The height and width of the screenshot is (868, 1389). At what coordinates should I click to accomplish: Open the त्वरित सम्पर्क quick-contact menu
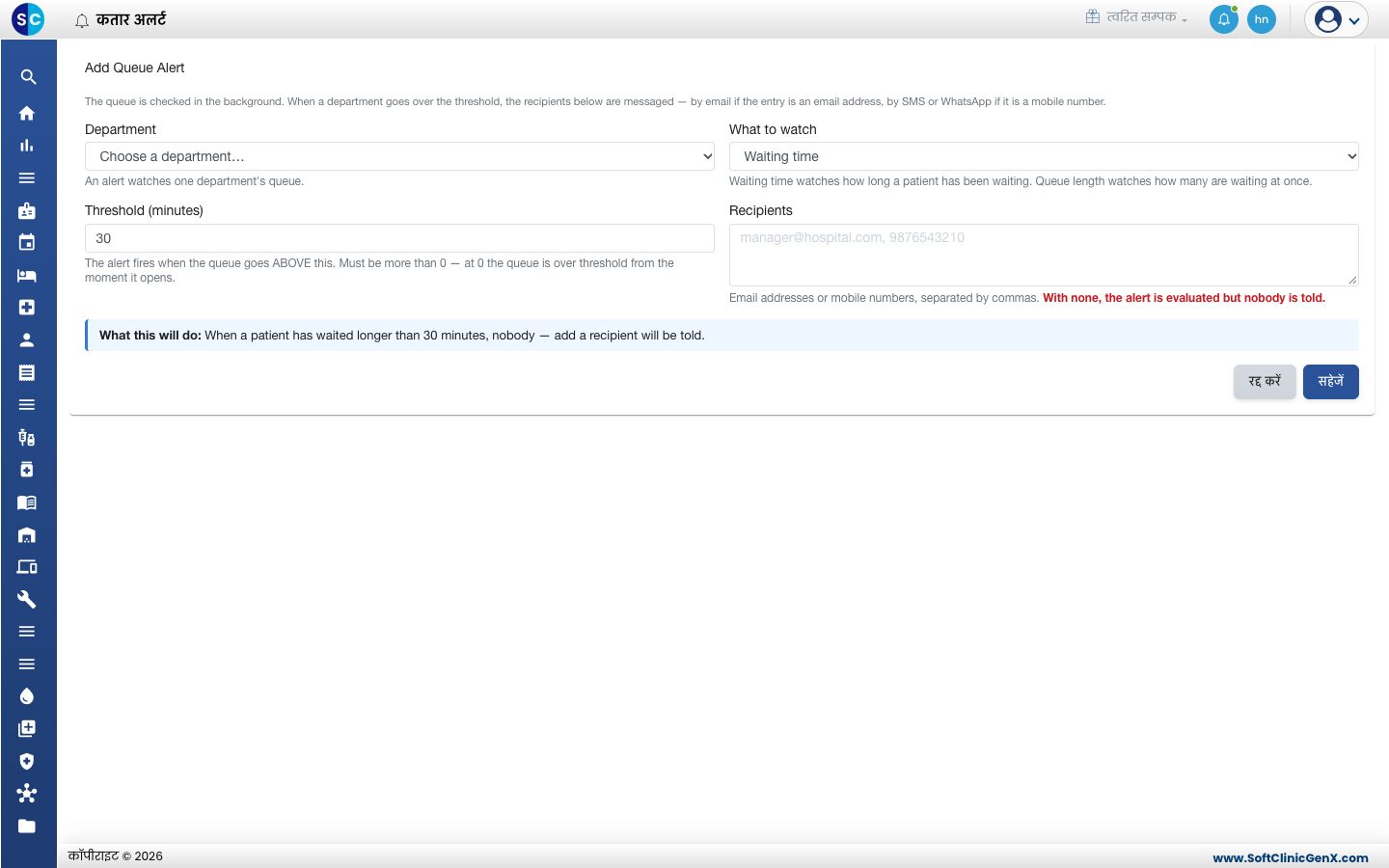click(x=1136, y=17)
